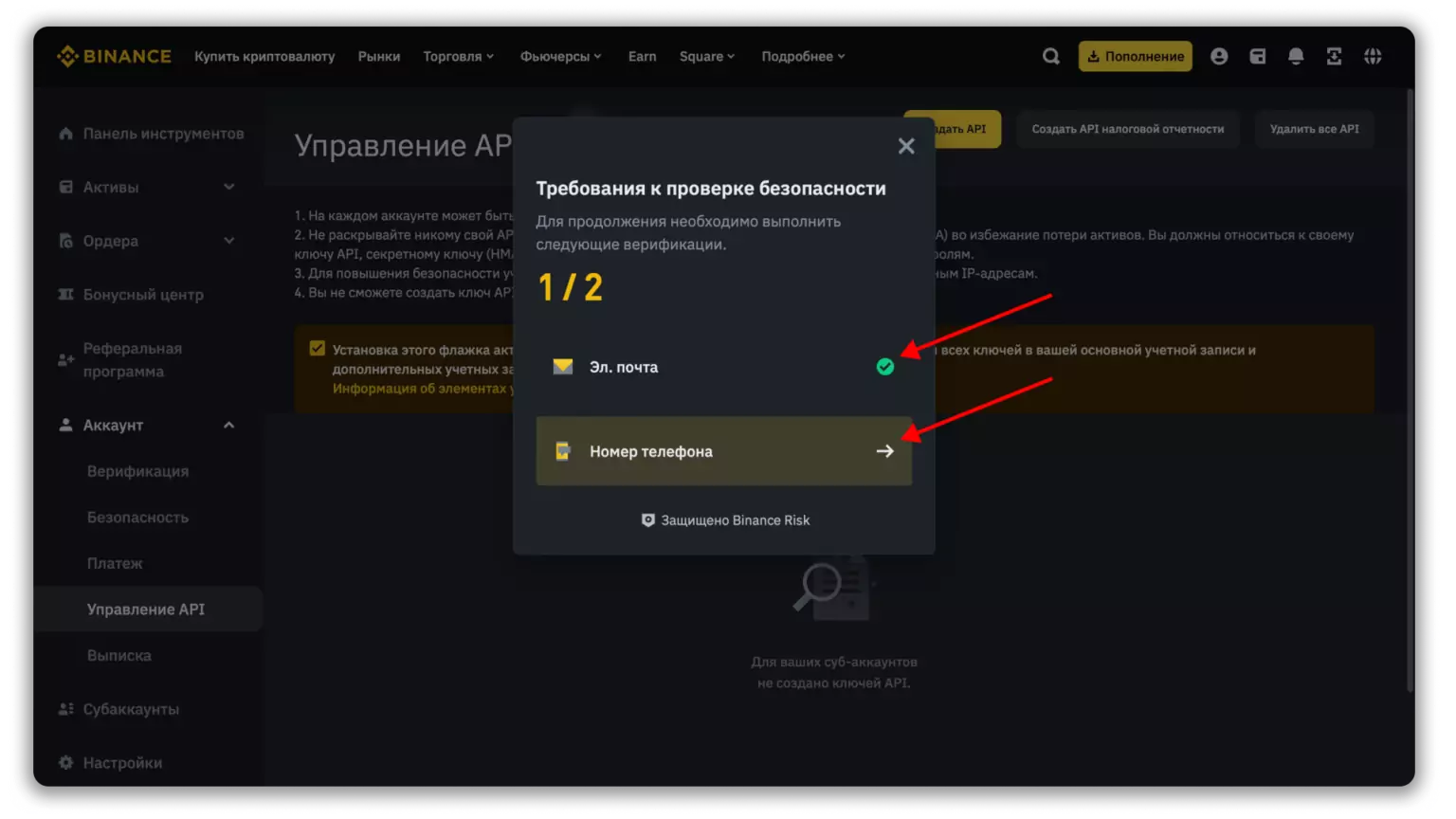Screen dimensions: 1456x819
Task: Open the app download scan icon
Action: pyautogui.click(x=1334, y=57)
